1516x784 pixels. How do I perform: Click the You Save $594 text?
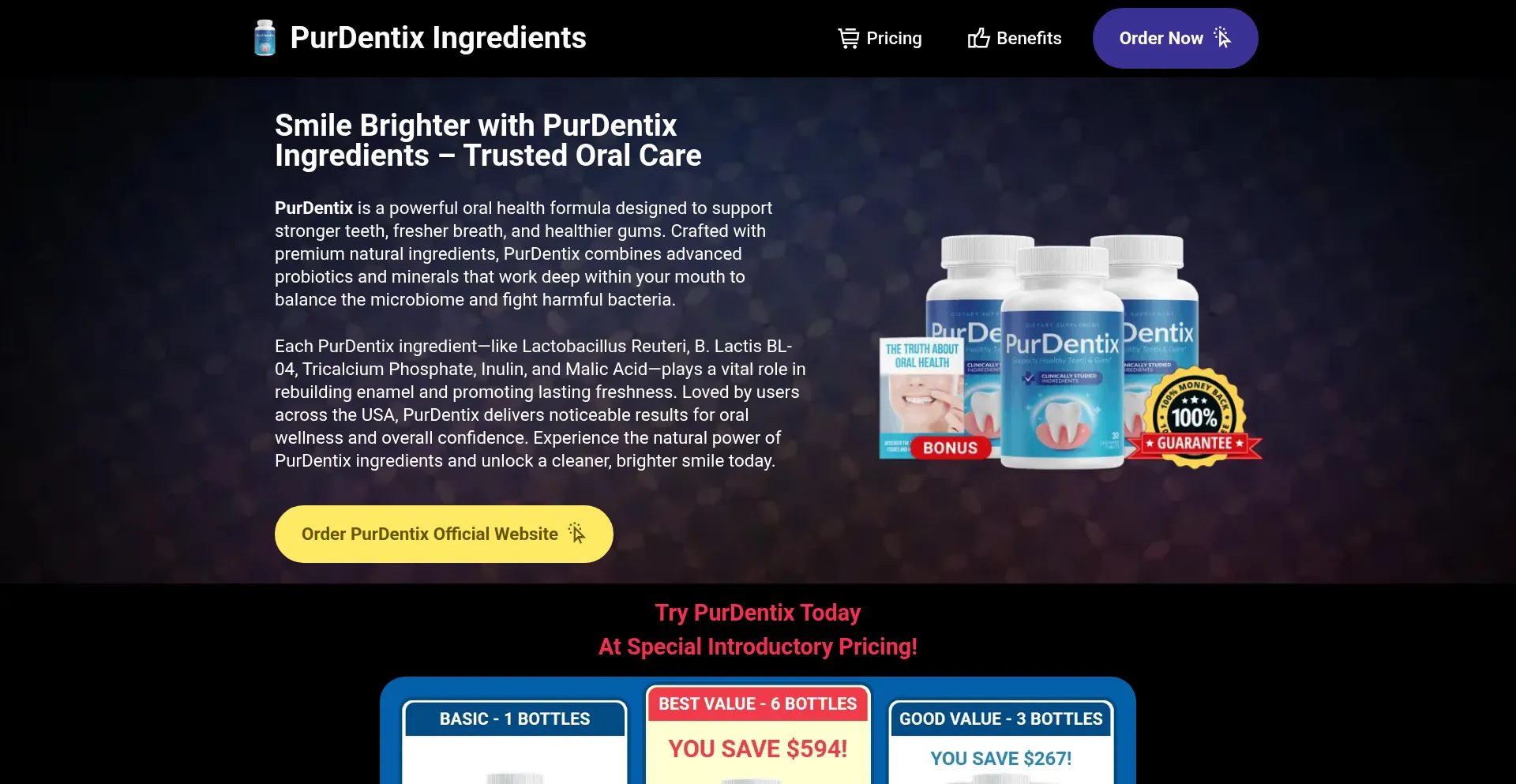pyautogui.click(x=758, y=748)
